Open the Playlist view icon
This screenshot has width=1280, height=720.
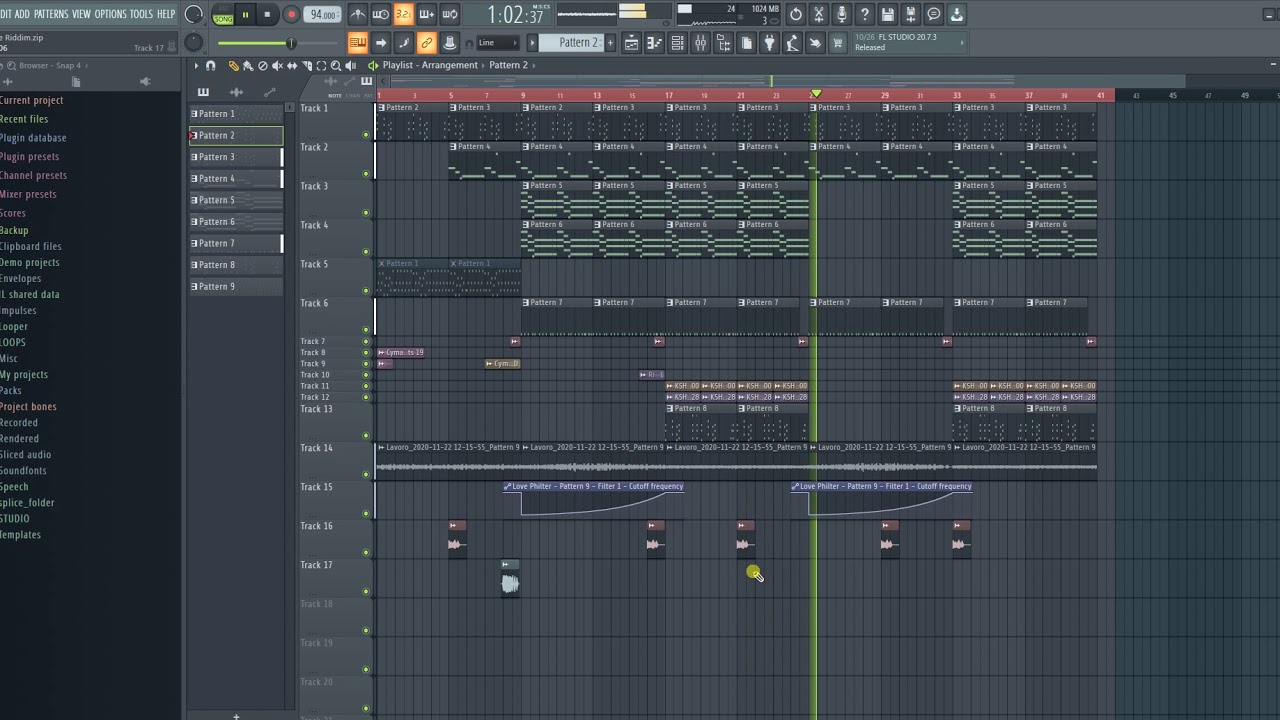[631, 43]
